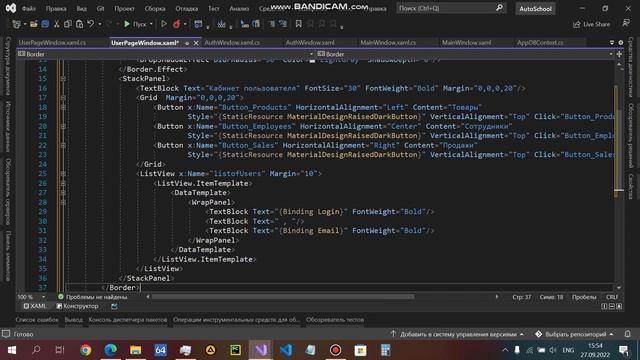
Task: Click the swap panes icon next to Конструктор
Action: pyautogui.click(x=114, y=306)
